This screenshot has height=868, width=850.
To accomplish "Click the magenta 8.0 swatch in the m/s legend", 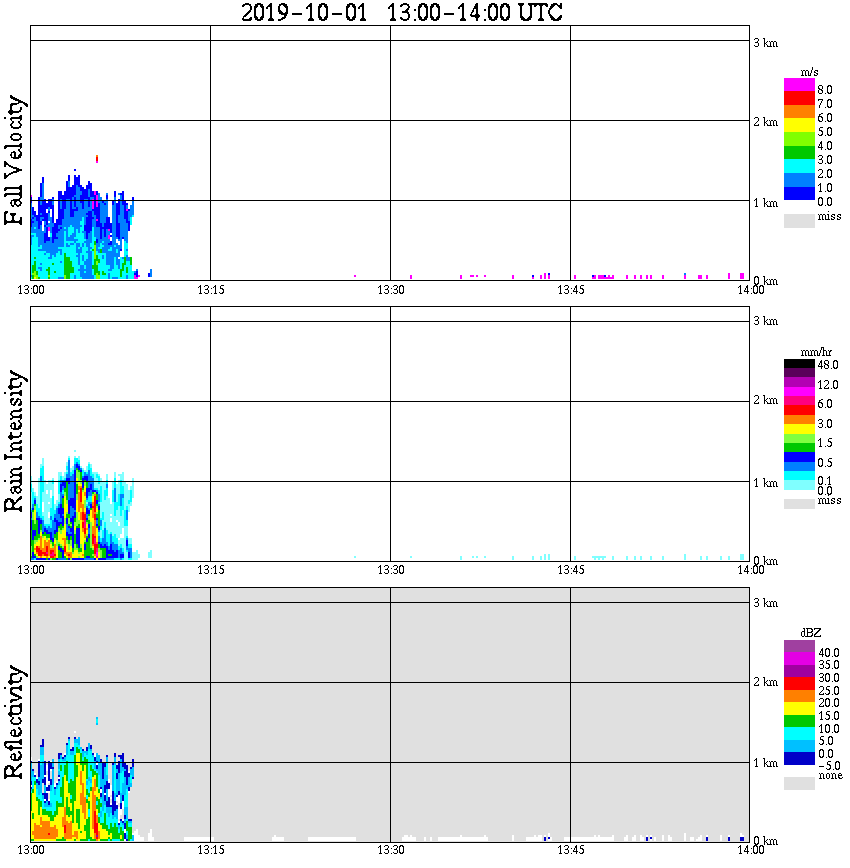I will pyautogui.click(x=799, y=84).
